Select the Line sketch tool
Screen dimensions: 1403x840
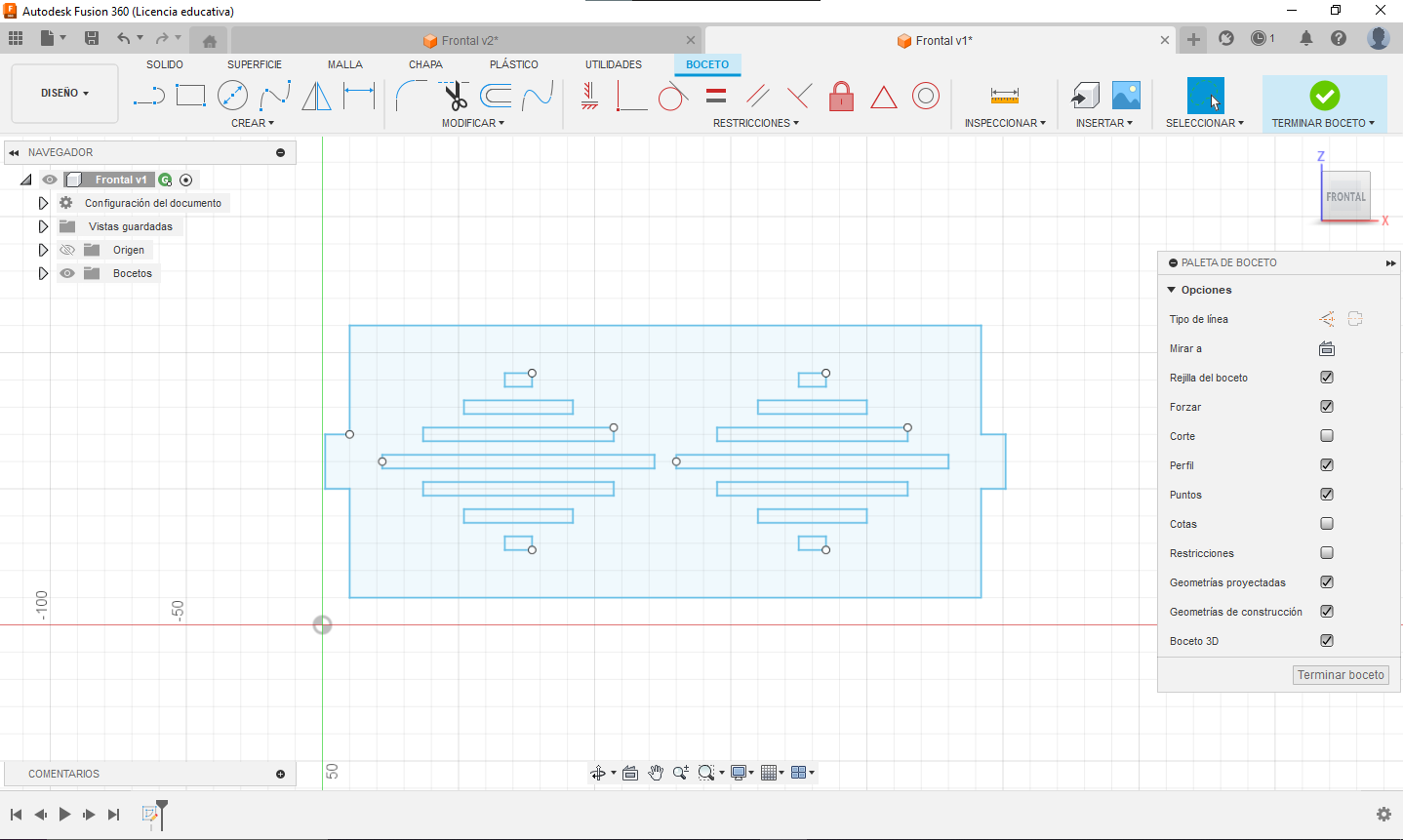[x=148, y=96]
